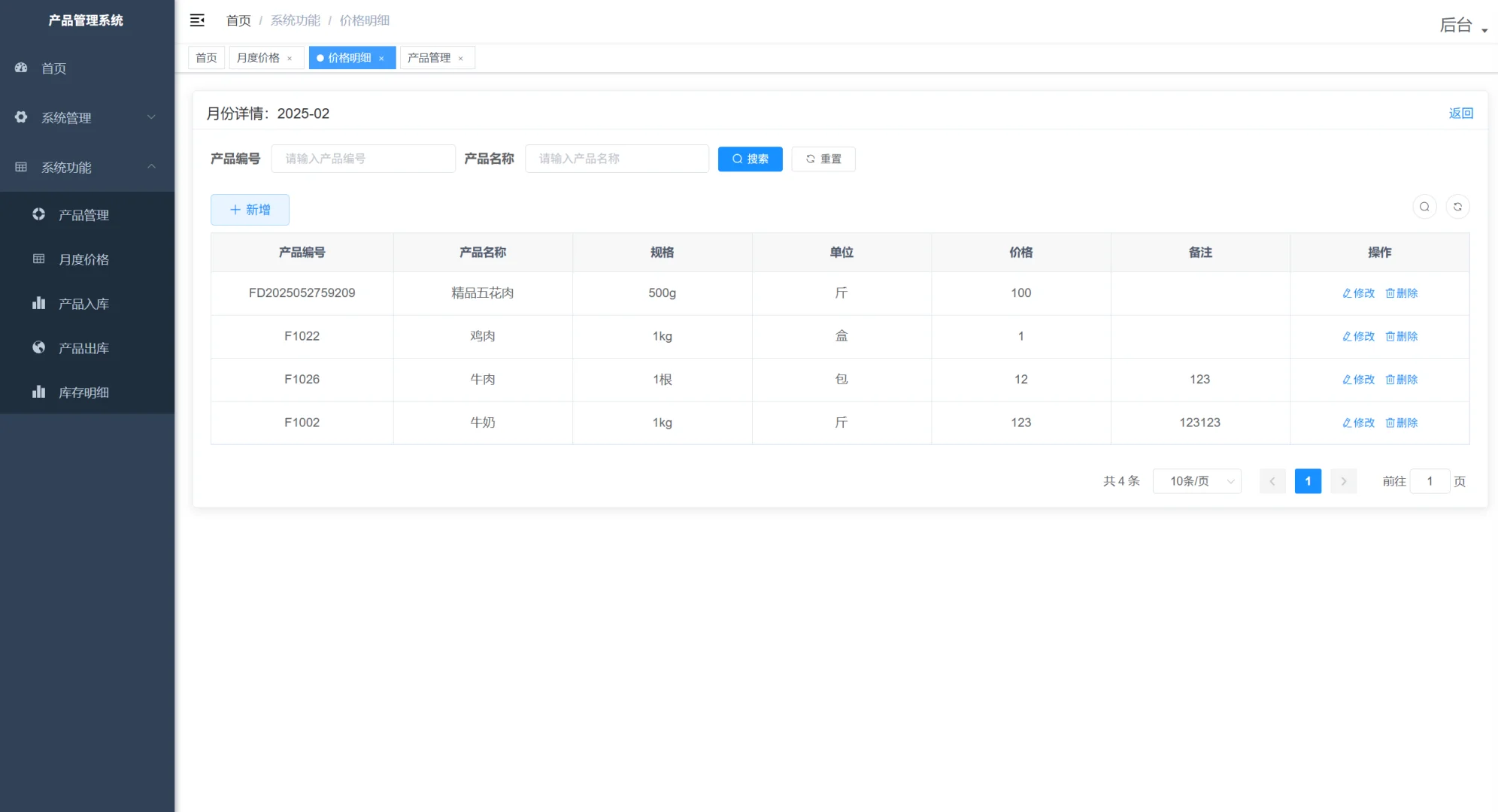Click the 系统管理 gear icon
1498x812 pixels.
click(x=20, y=117)
